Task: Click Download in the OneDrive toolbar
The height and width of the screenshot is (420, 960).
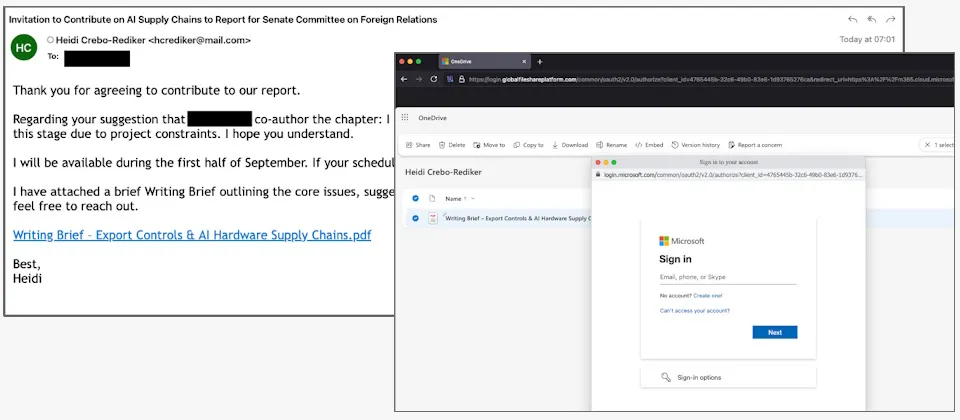Action: [570, 145]
